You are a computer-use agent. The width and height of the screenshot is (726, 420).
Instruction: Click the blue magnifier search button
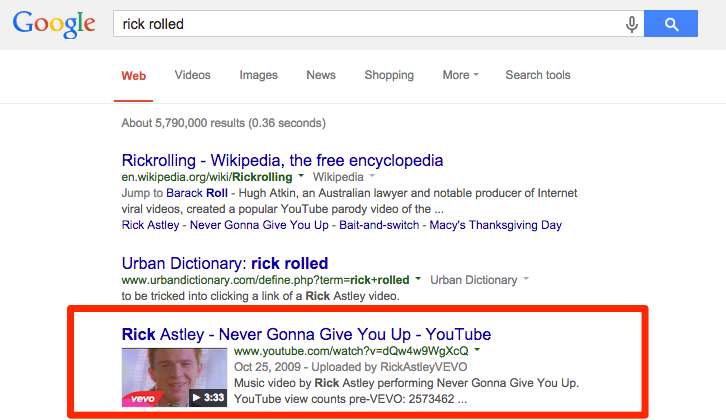(x=671, y=24)
